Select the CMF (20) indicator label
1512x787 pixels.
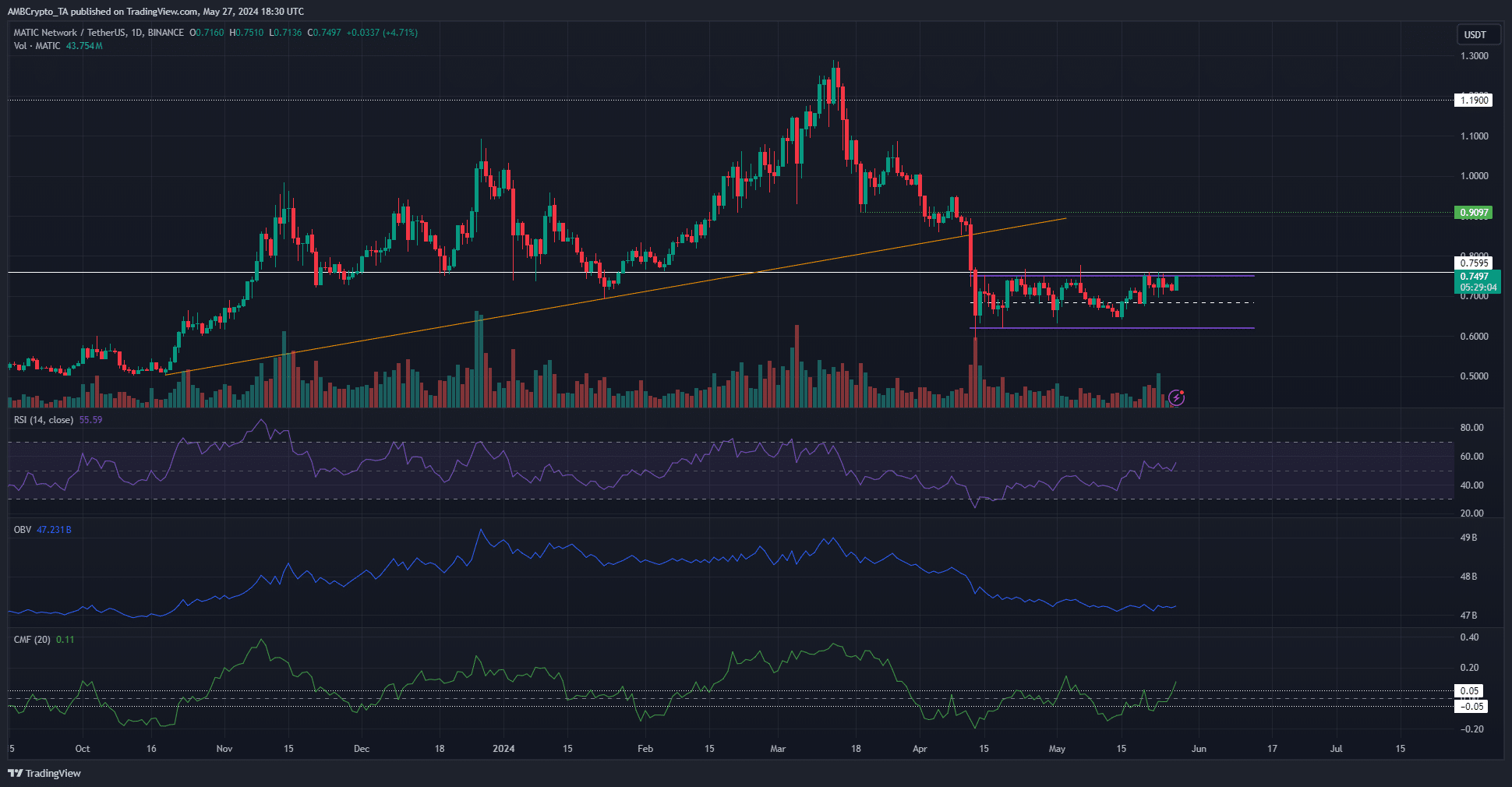coord(32,640)
